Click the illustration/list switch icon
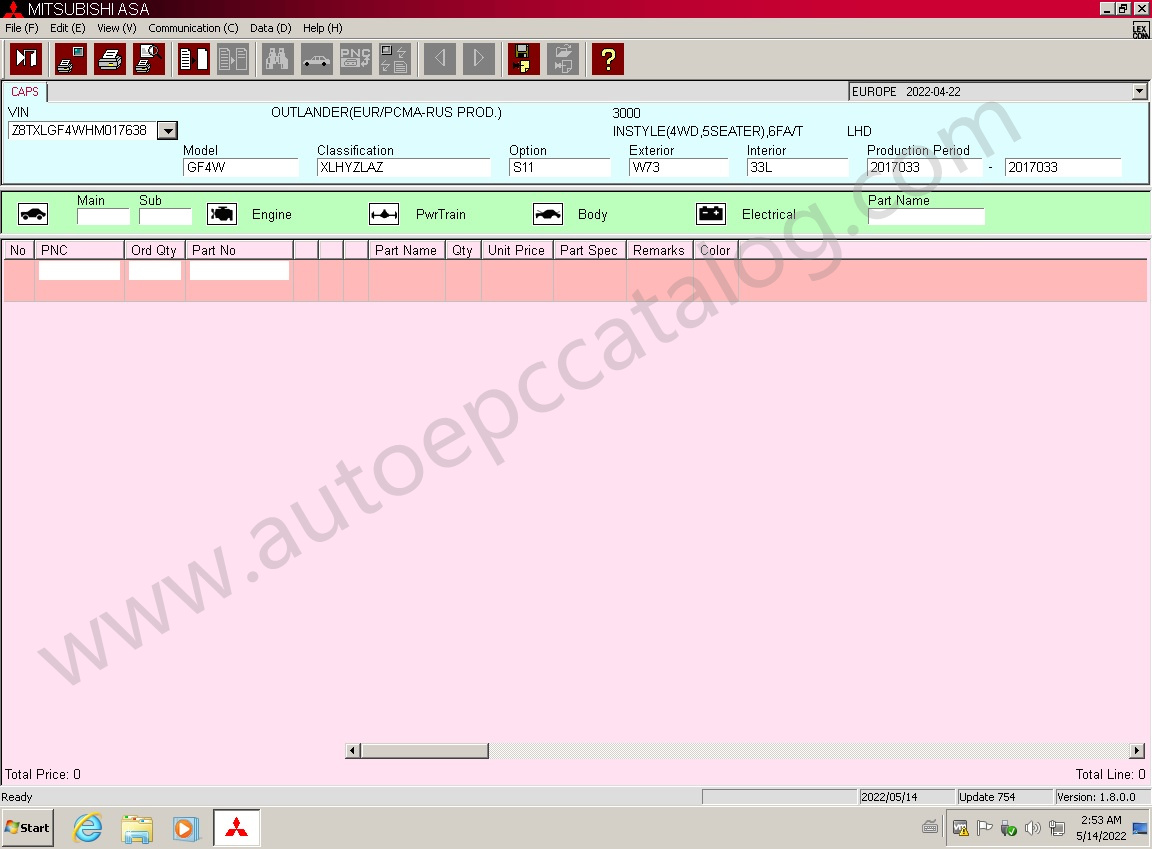 pos(395,59)
